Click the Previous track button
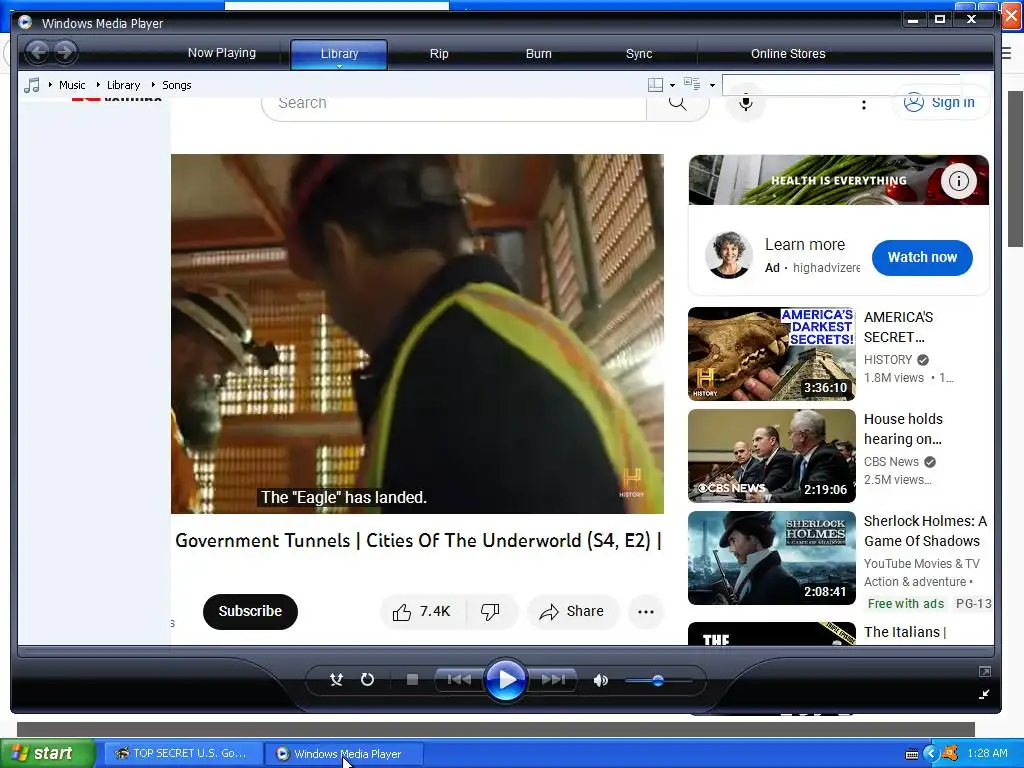The height and width of the screenshot is (768, 1024). (459, 680)
